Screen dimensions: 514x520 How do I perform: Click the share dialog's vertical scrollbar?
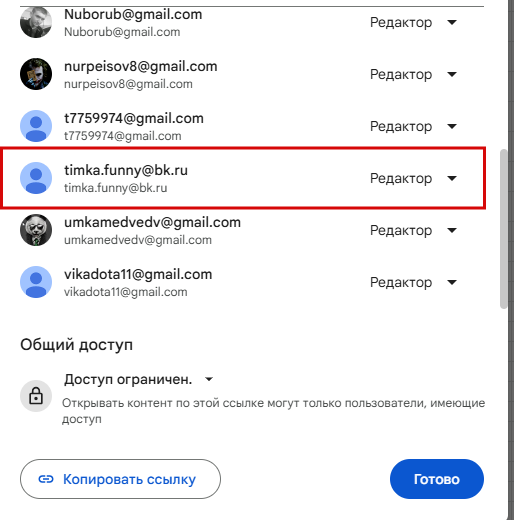[503, 229]
